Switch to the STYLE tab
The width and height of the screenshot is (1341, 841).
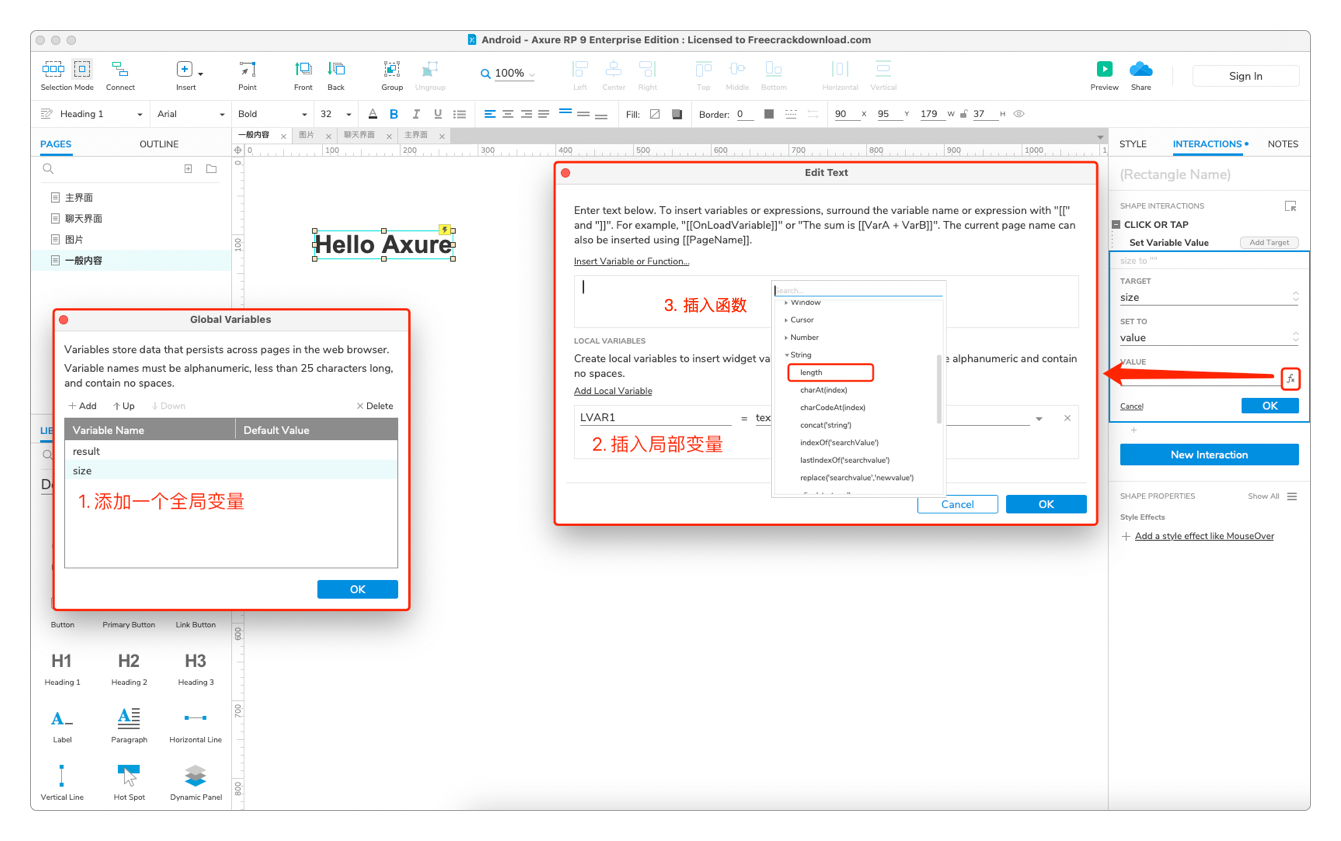pyautogui.click(x=1132, y=144)
